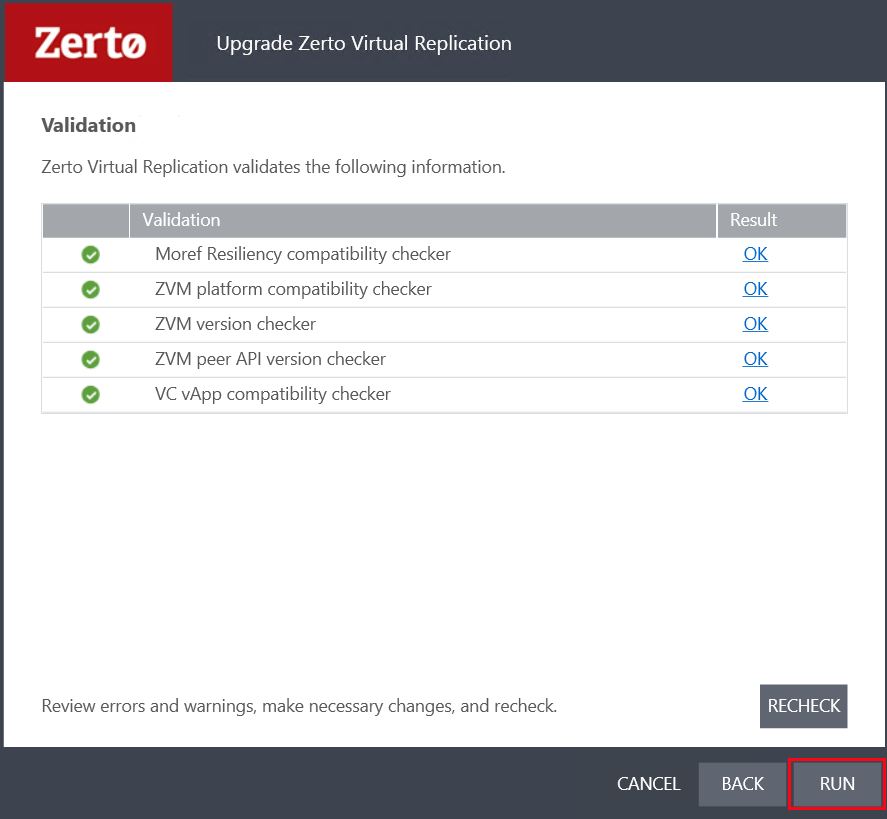
Task: Open OK result for Moref Resiliency compatibility checker
Action: (x=755, y=254)
